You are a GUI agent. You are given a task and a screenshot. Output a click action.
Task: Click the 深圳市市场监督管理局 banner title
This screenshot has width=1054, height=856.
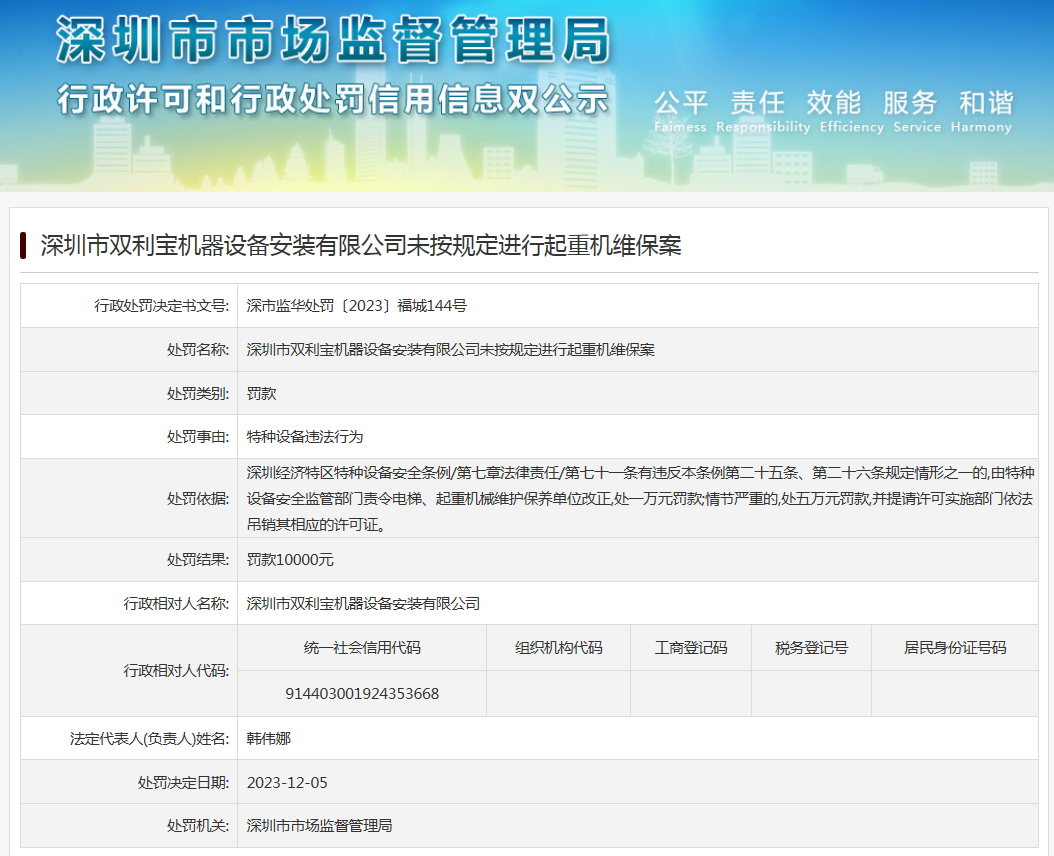(x=333, y=40)
